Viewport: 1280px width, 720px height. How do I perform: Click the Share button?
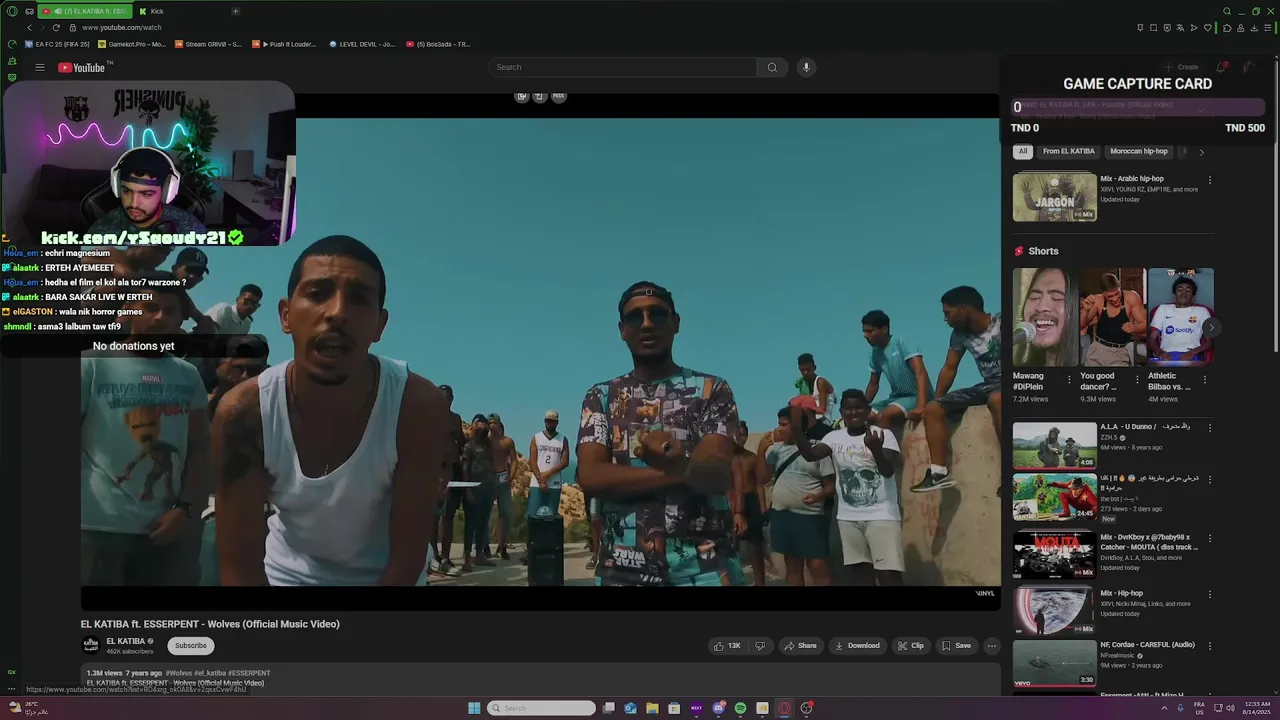(x=800, y=646)
